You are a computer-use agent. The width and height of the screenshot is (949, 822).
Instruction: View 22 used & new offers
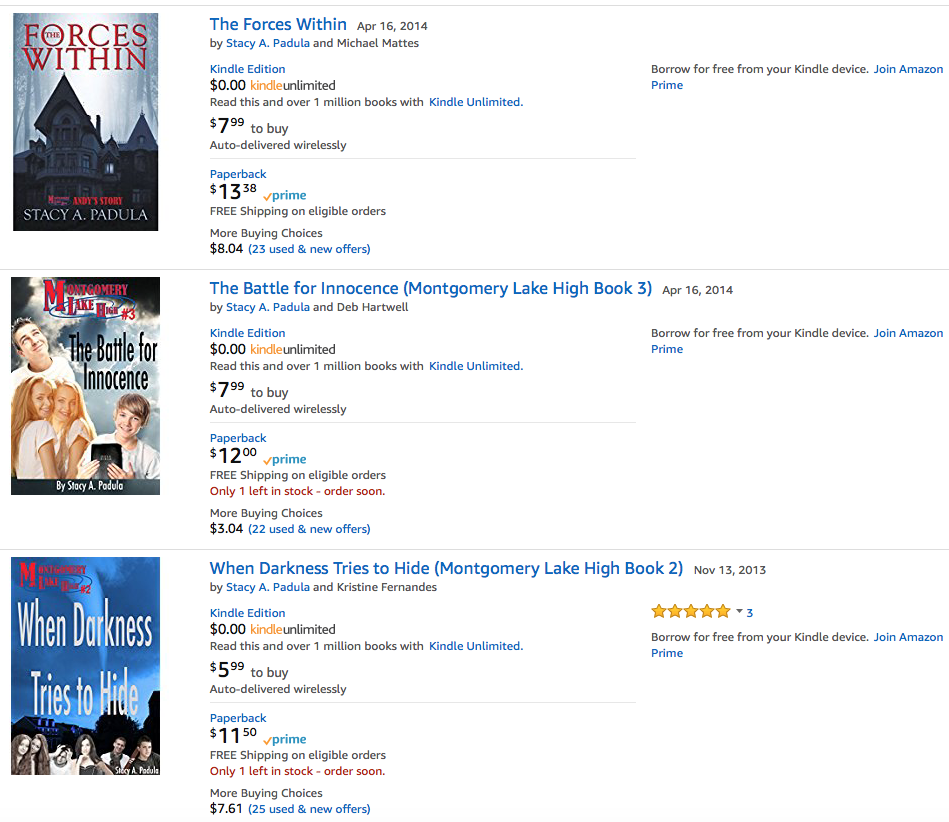309,529
